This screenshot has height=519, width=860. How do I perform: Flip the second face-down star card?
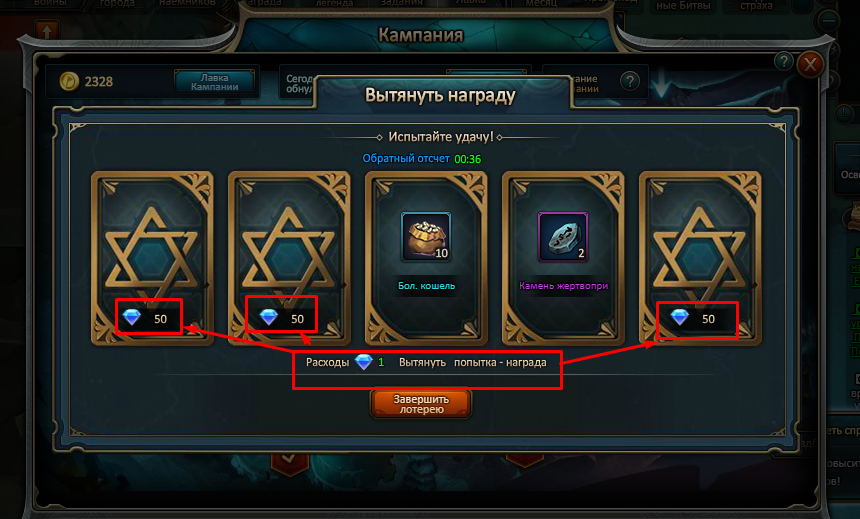coord(289,258)
